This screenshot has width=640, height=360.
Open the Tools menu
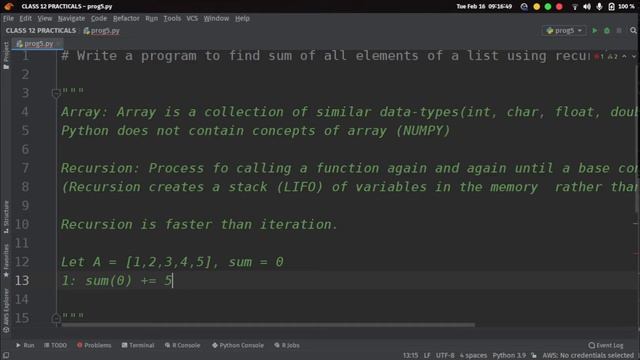[172, 18]
